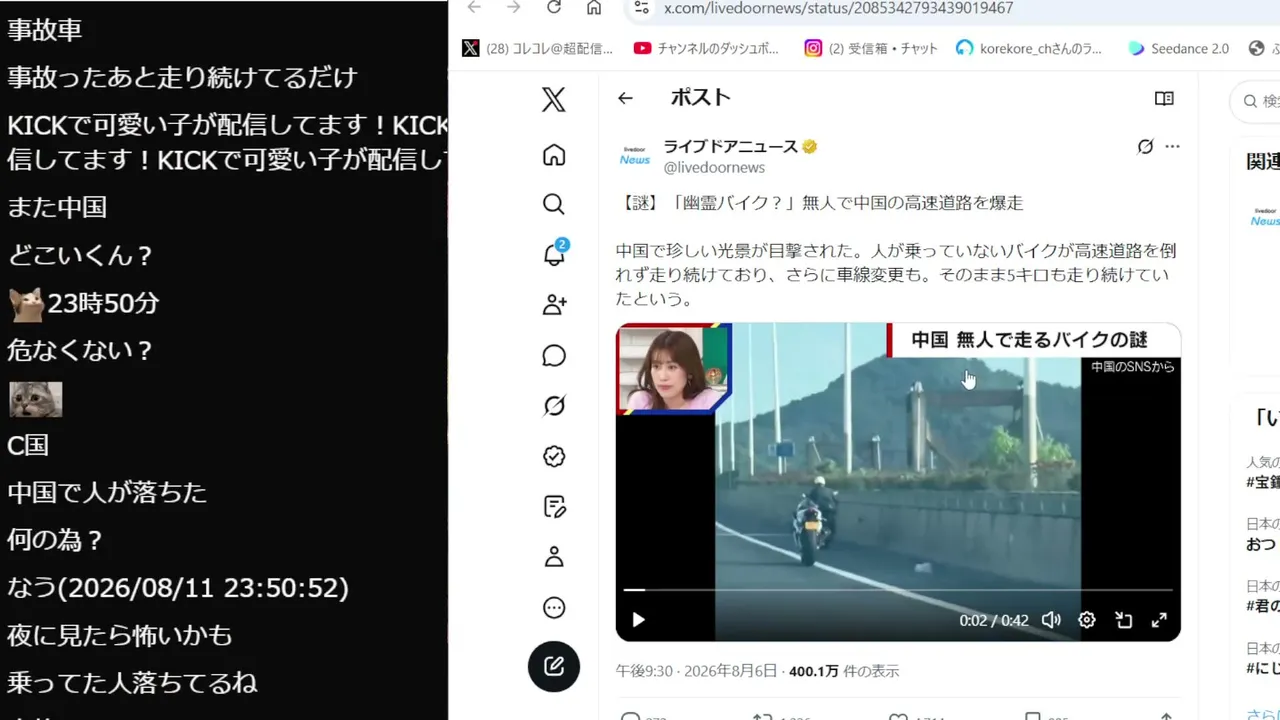
Task: Click the chat message 危なくない？
Action: tap(80, 351)
